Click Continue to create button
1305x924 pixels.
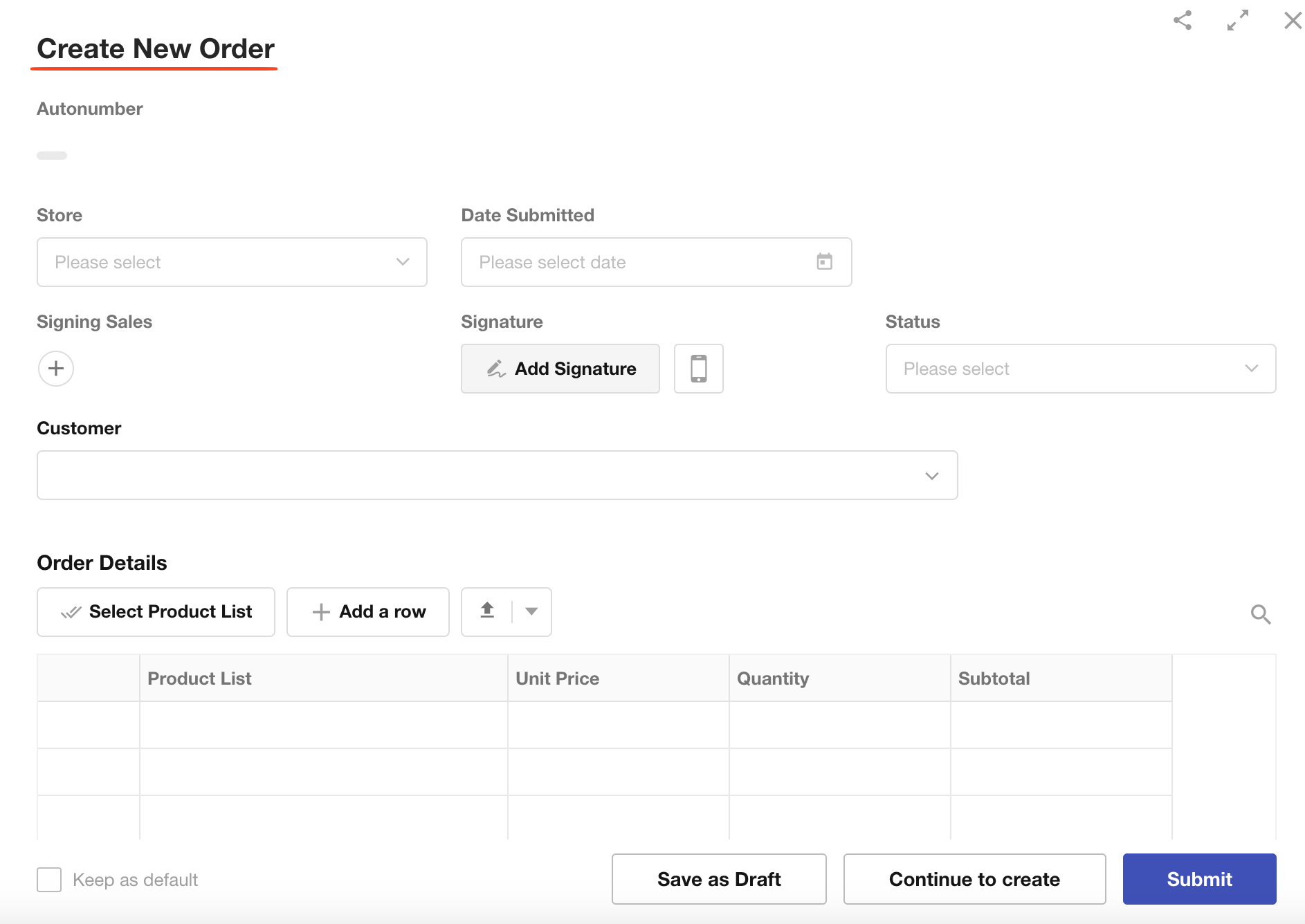click(x=974, y=879)
